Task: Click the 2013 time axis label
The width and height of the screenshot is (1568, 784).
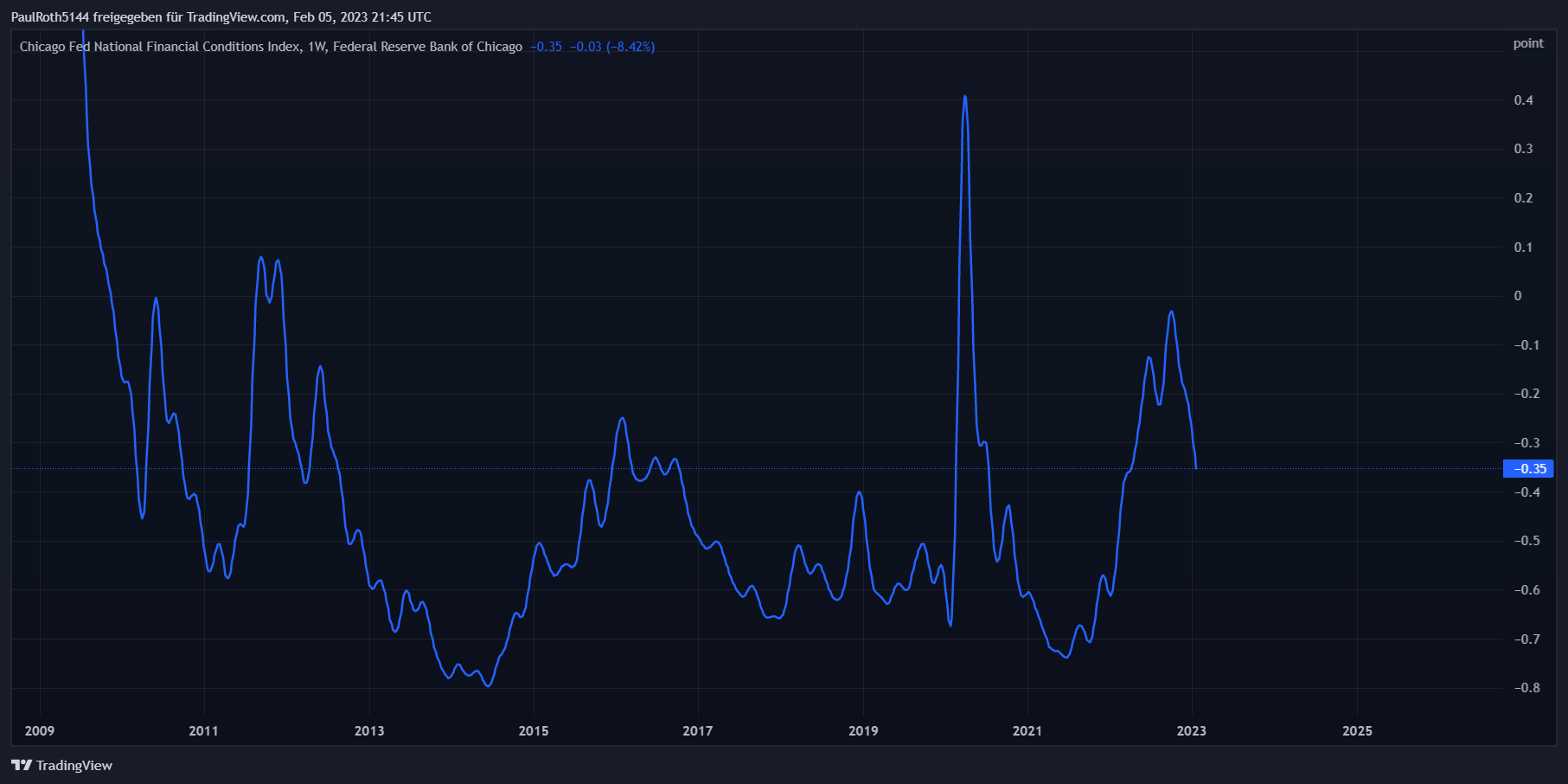Action: pos(369,731)
